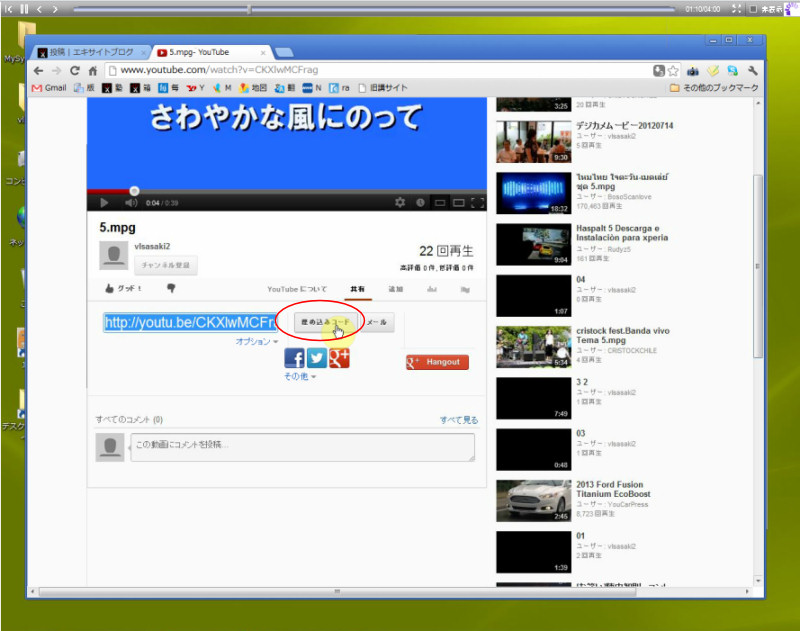Share the video on Facebook
The height and width of the screenshot is (631, 800).
click(x=294, y=359)
